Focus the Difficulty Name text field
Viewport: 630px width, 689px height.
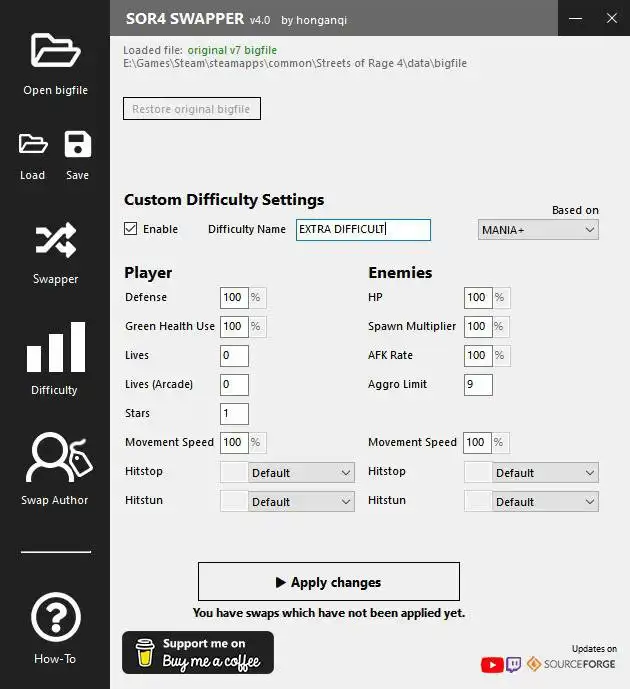click(x=363, y=230)
